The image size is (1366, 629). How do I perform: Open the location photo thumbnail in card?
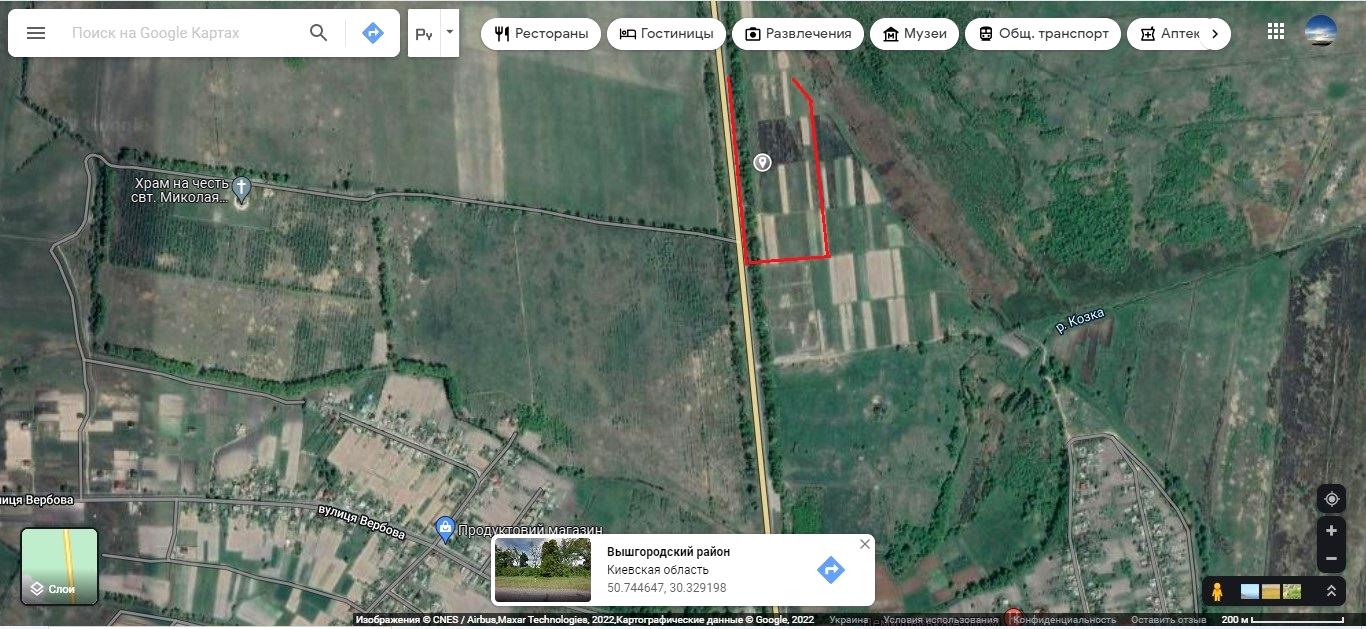(x=543, y=570)
